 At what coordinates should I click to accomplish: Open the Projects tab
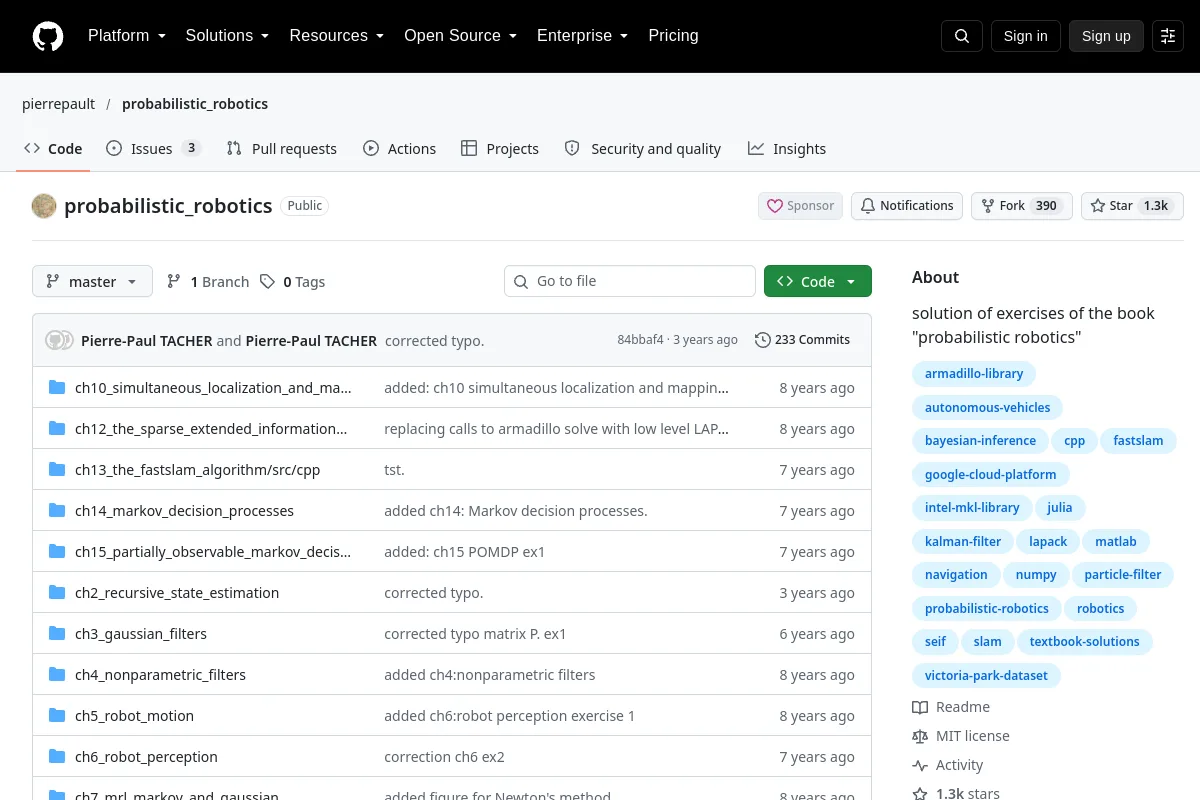[x=500, y=149]
